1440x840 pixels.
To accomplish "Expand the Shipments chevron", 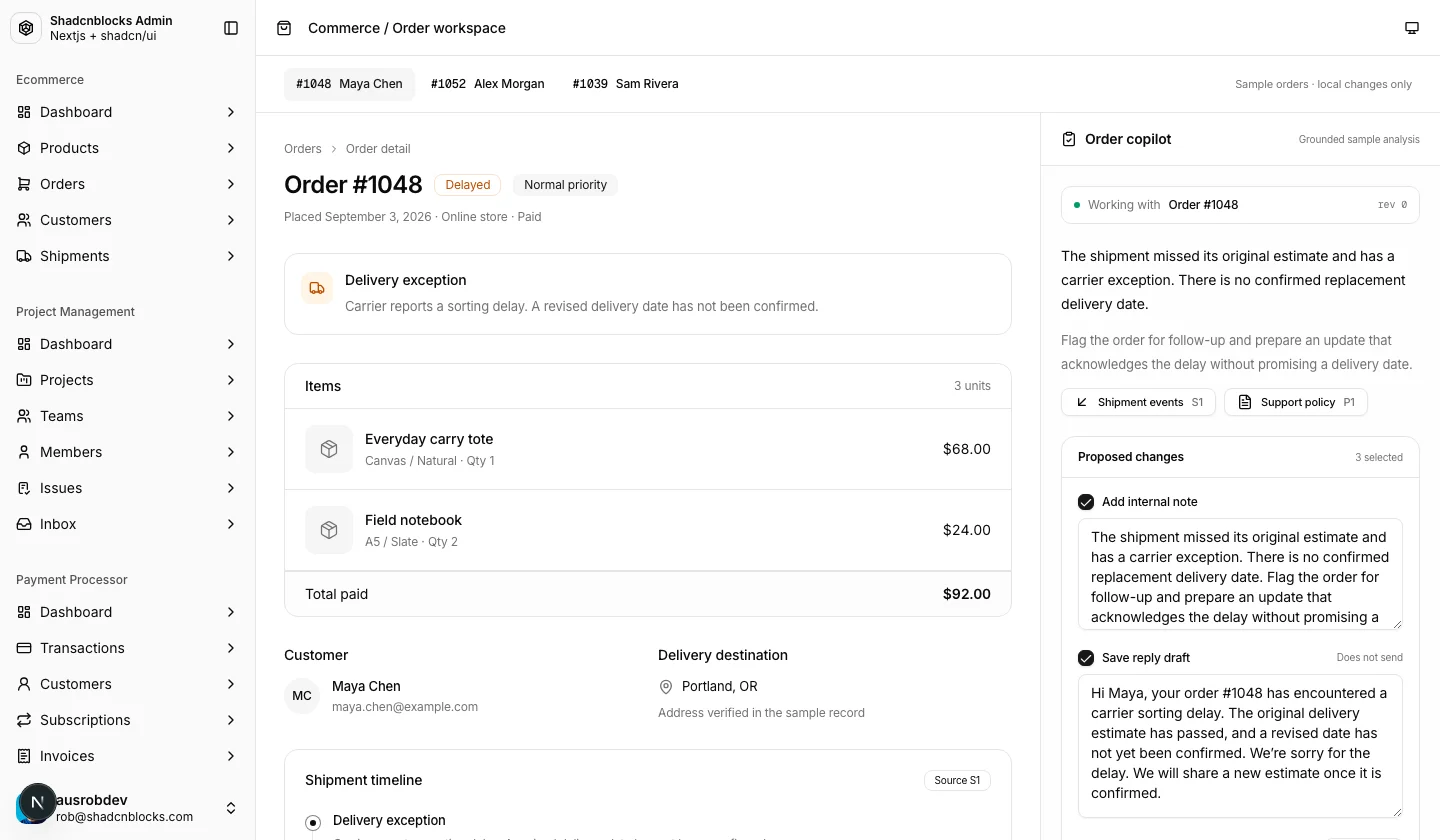I will (231, 256).
